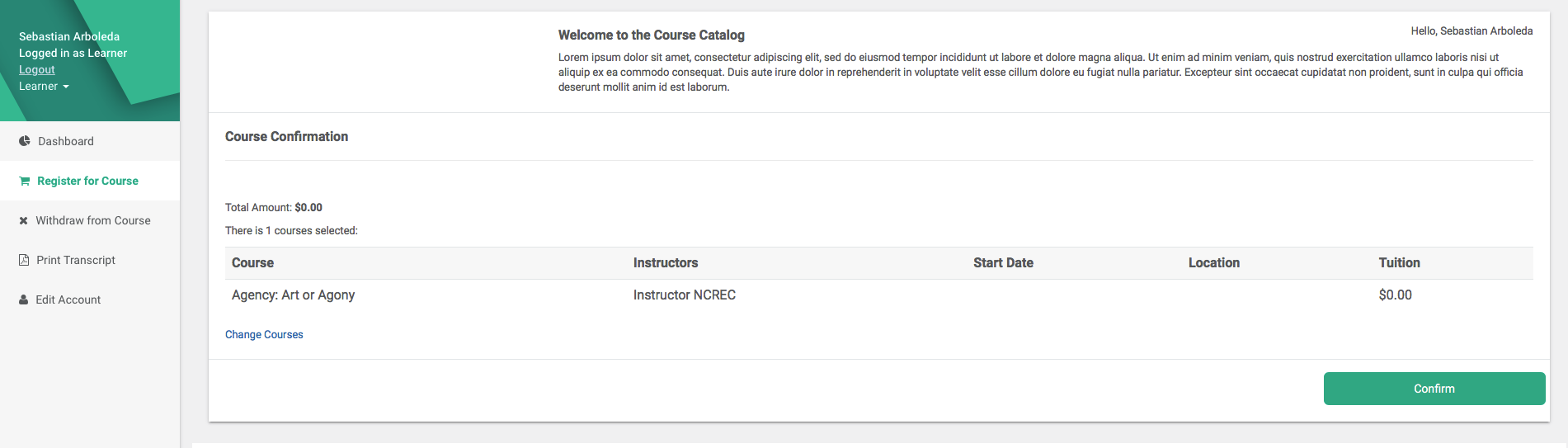Click the Register for Course cart icon
The image size is (1568, 448).
(25, 181)
